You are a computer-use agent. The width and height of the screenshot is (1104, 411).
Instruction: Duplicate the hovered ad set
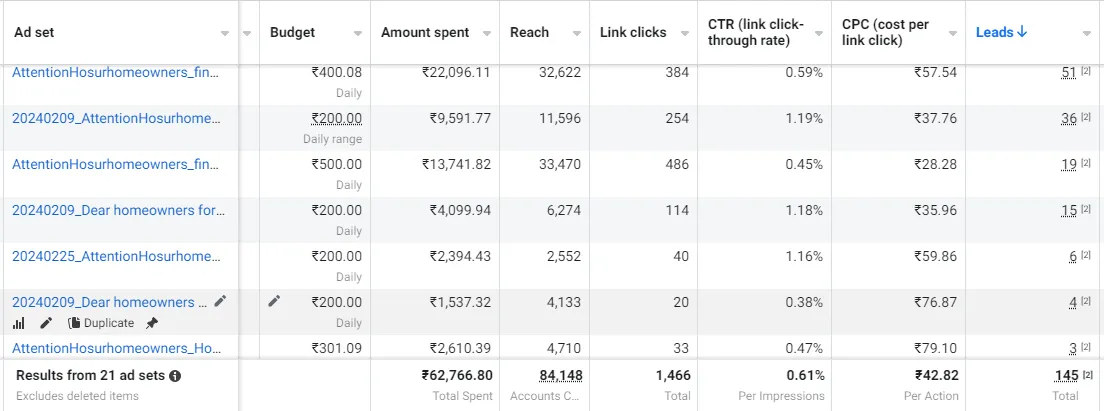point(101,323)
